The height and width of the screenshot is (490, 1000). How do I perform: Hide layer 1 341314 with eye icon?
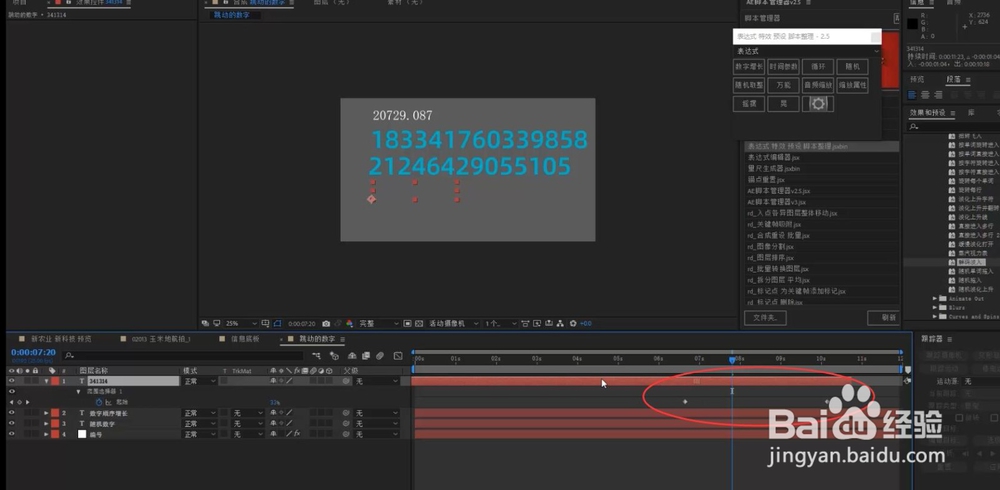point(11,381)
